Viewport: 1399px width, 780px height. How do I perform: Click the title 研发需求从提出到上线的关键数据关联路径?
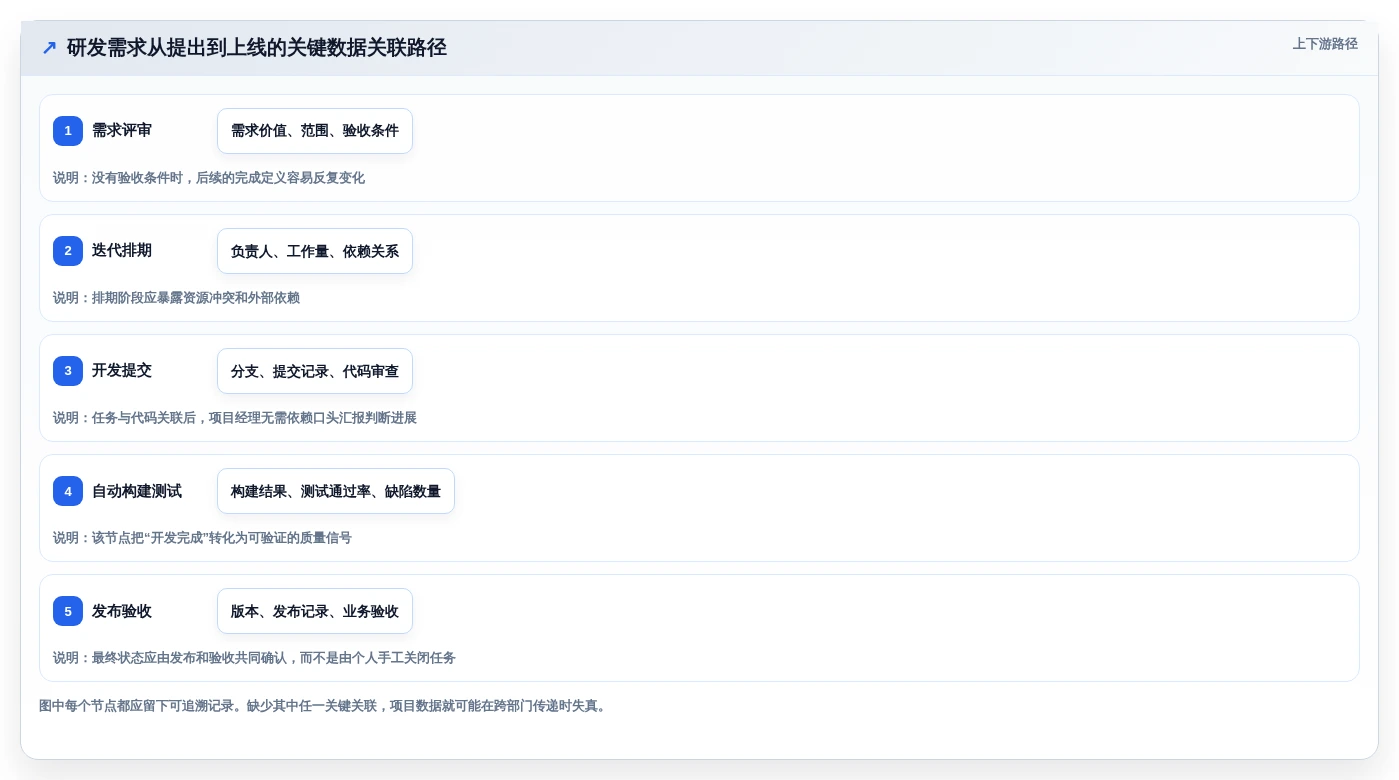tap(257, 47)
